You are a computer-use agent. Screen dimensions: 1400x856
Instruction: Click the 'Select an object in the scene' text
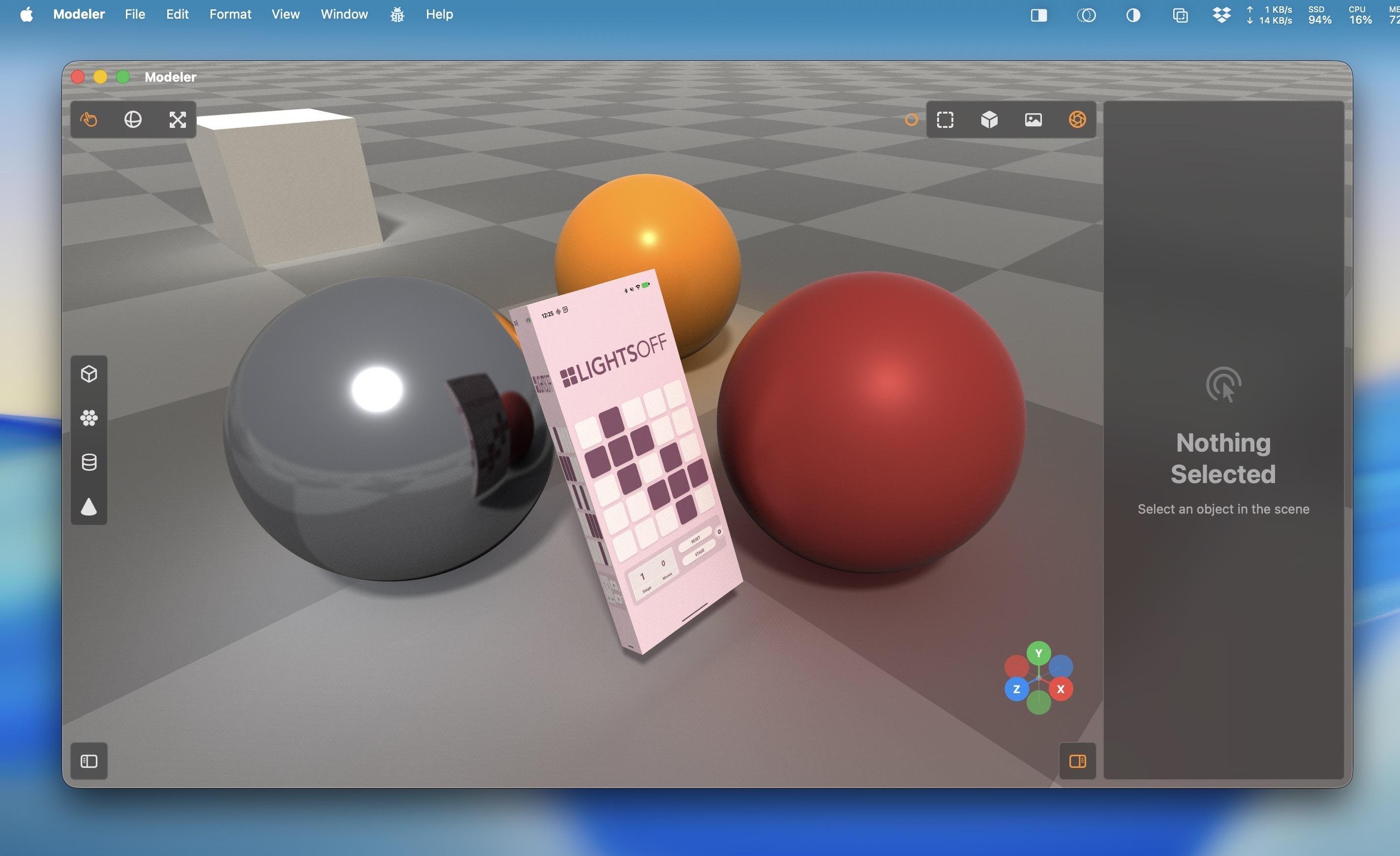pyautogui.click(x=1223, y=509)
